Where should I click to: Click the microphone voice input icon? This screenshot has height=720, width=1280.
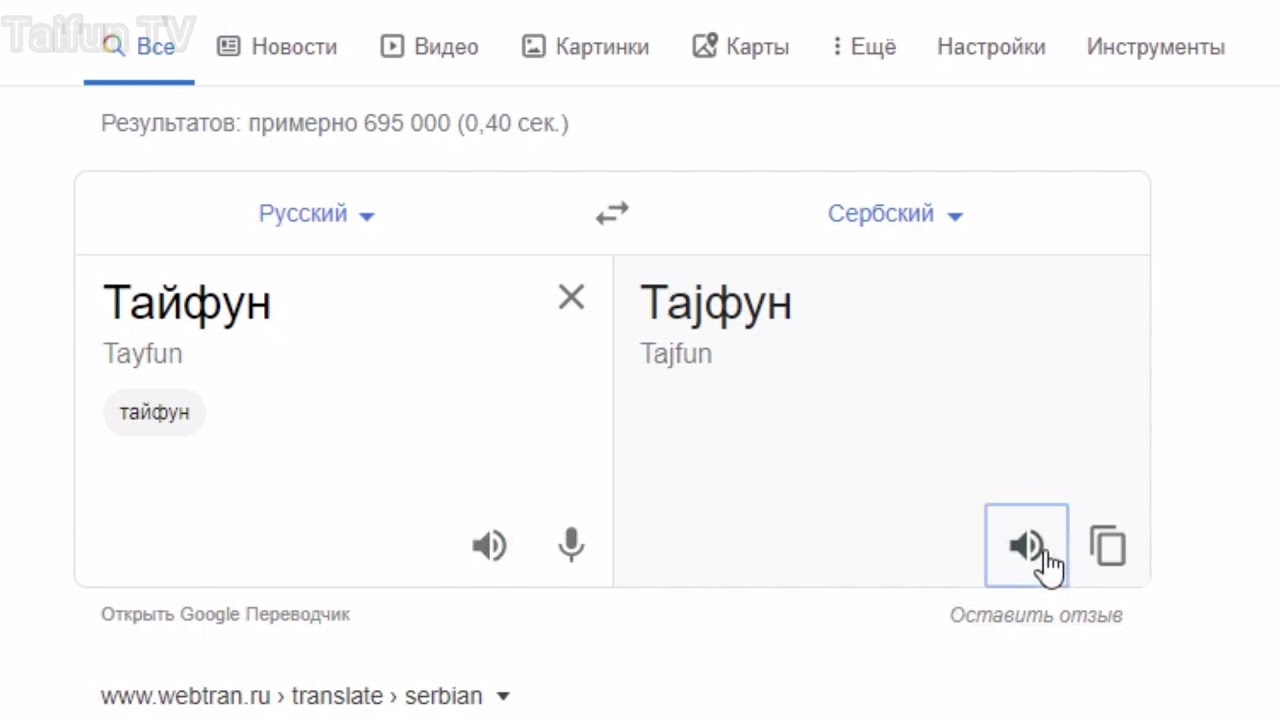click(571, 545)
